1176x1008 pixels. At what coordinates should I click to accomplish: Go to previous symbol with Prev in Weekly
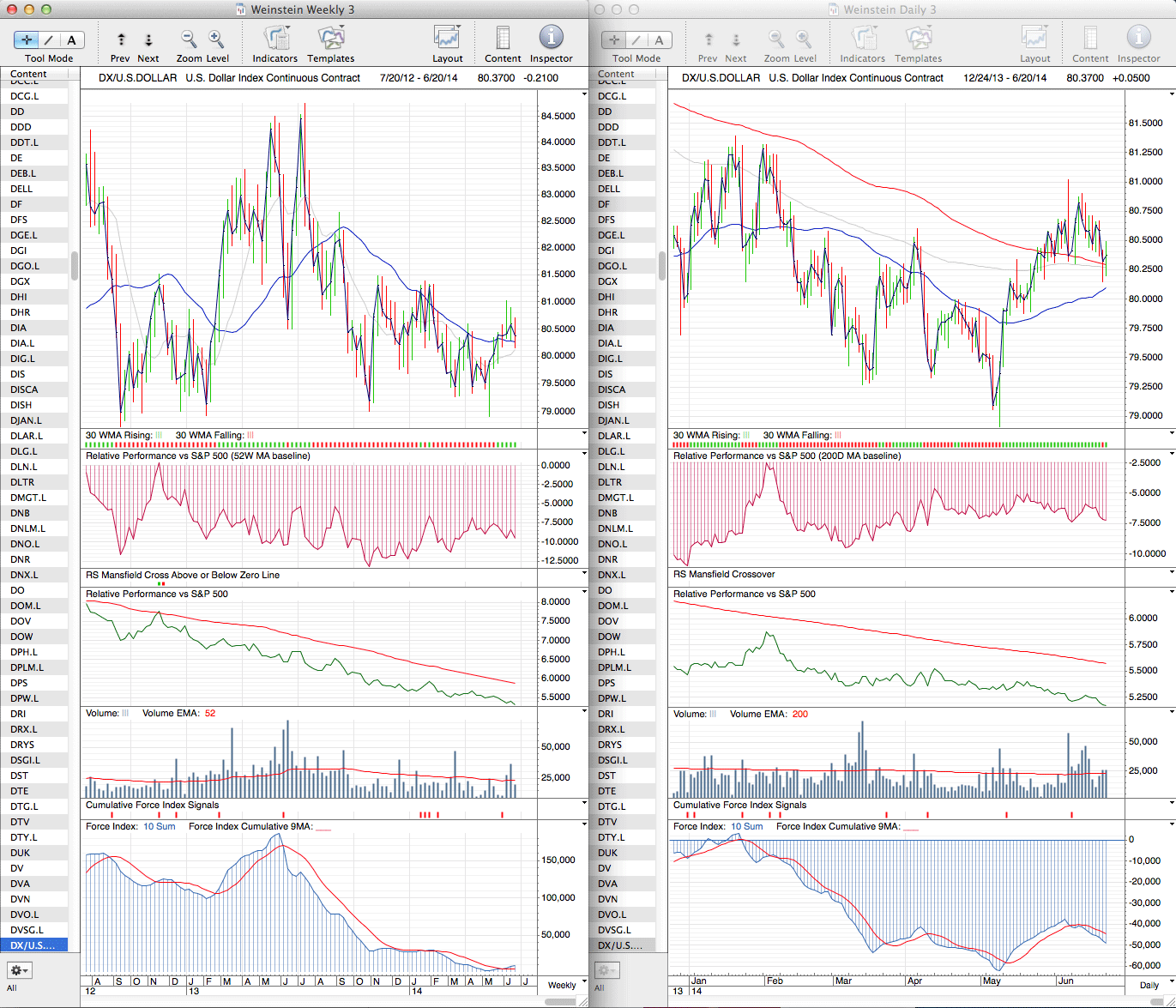point(120,45)
